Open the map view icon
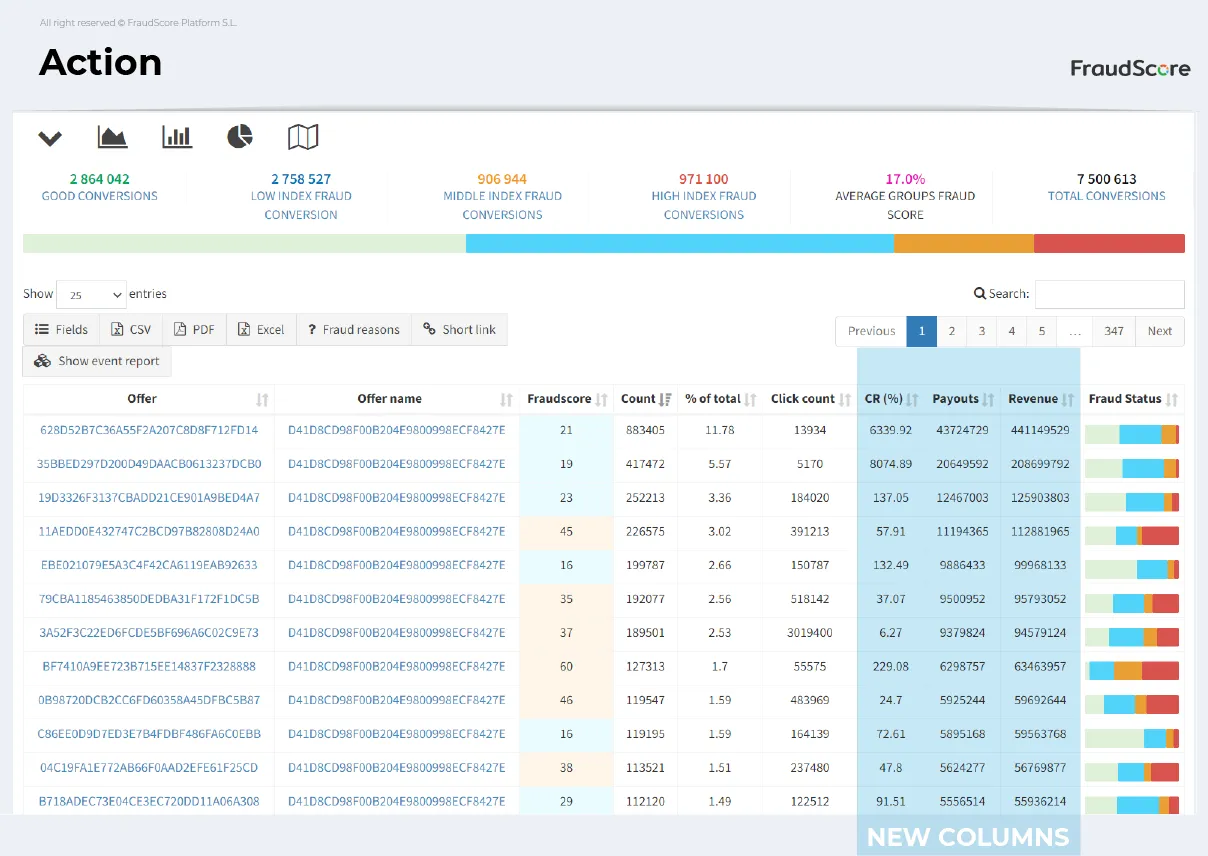The height and width of the screenshot is (856, 1208). click(x=303, y=137)
